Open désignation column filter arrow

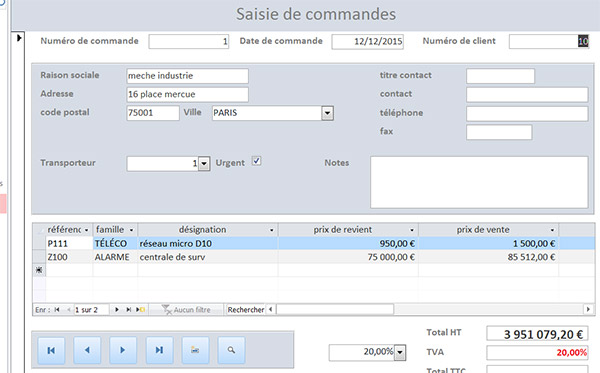coord(272,230)
